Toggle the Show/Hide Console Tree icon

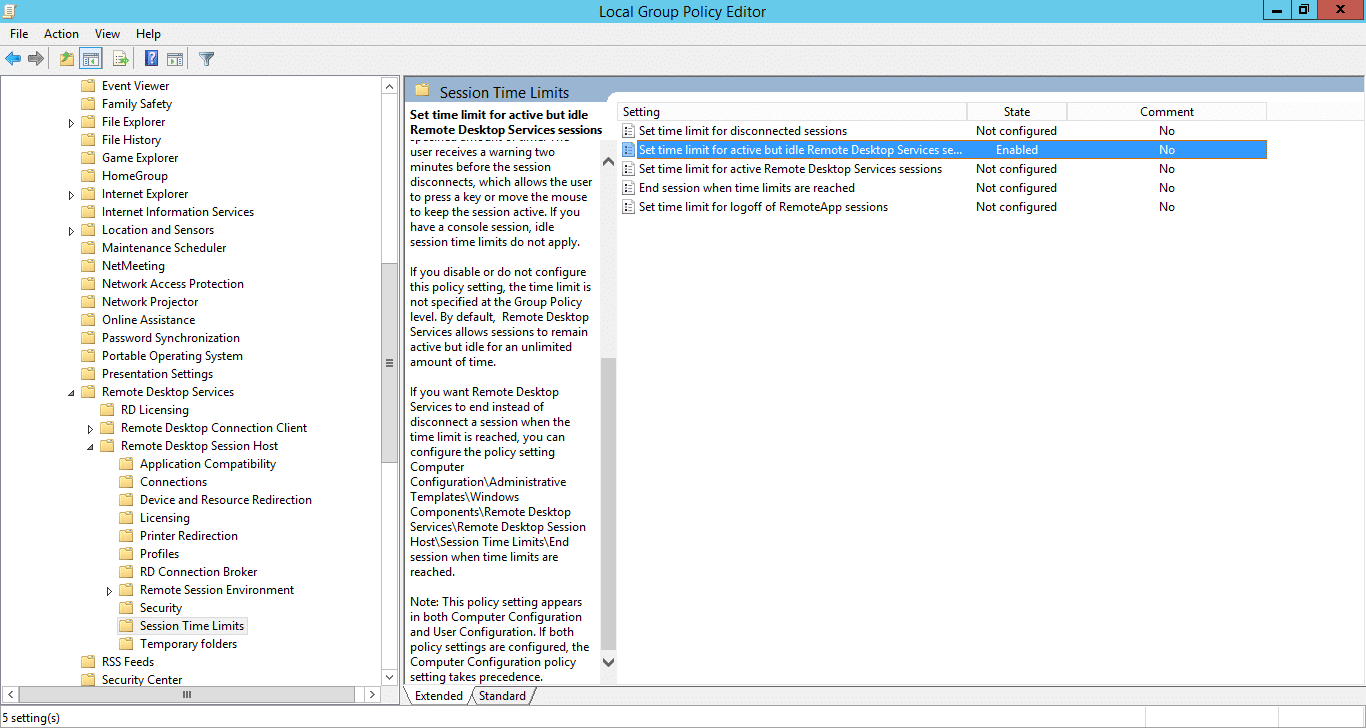(x=91, y=59)
